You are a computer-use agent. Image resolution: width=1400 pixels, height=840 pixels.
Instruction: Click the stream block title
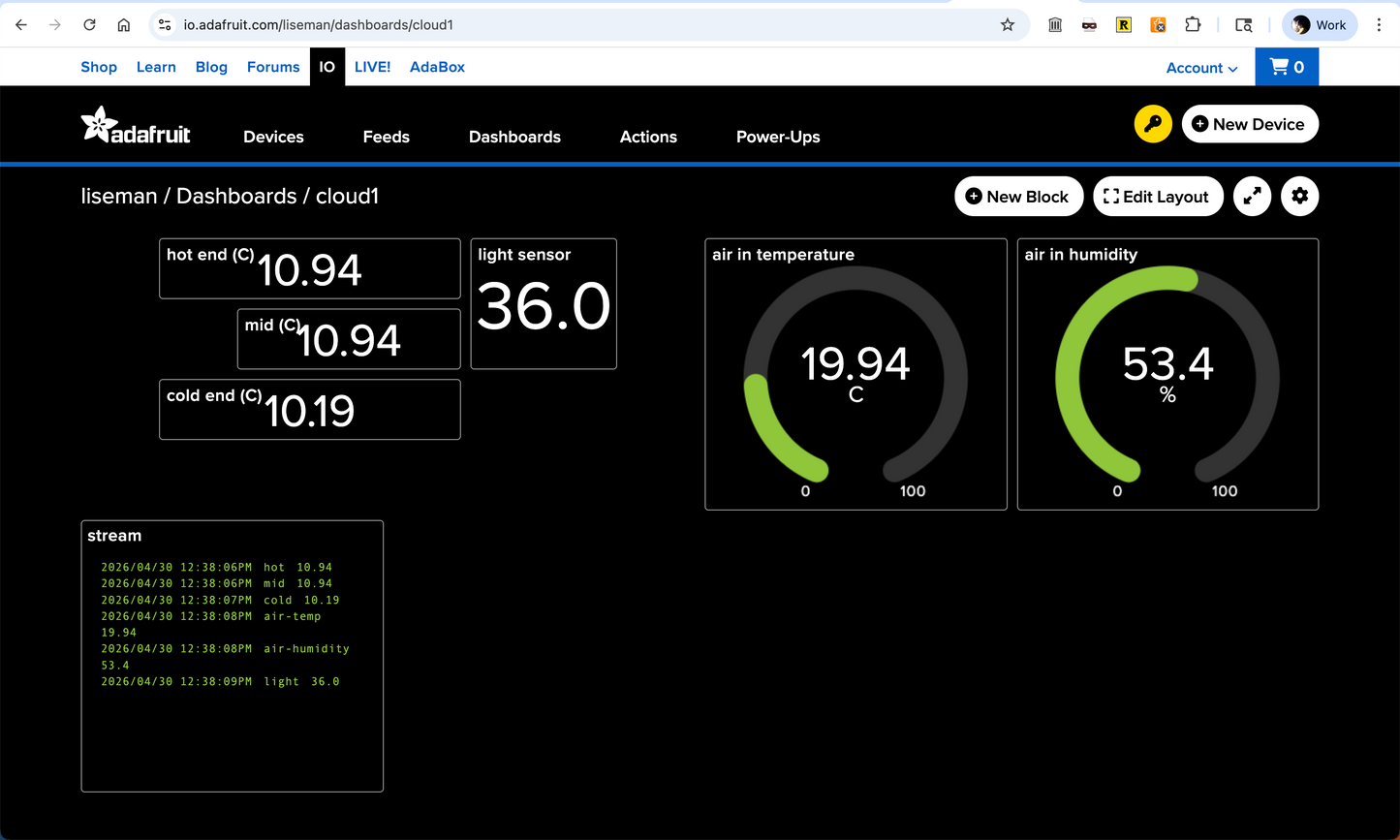point(114,536)
